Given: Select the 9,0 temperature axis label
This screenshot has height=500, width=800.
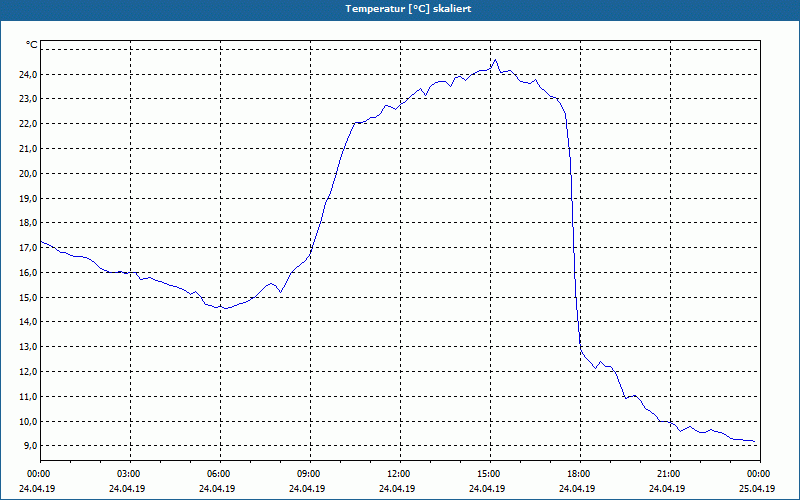Looking at the screenshot, I should coord(30,445).
